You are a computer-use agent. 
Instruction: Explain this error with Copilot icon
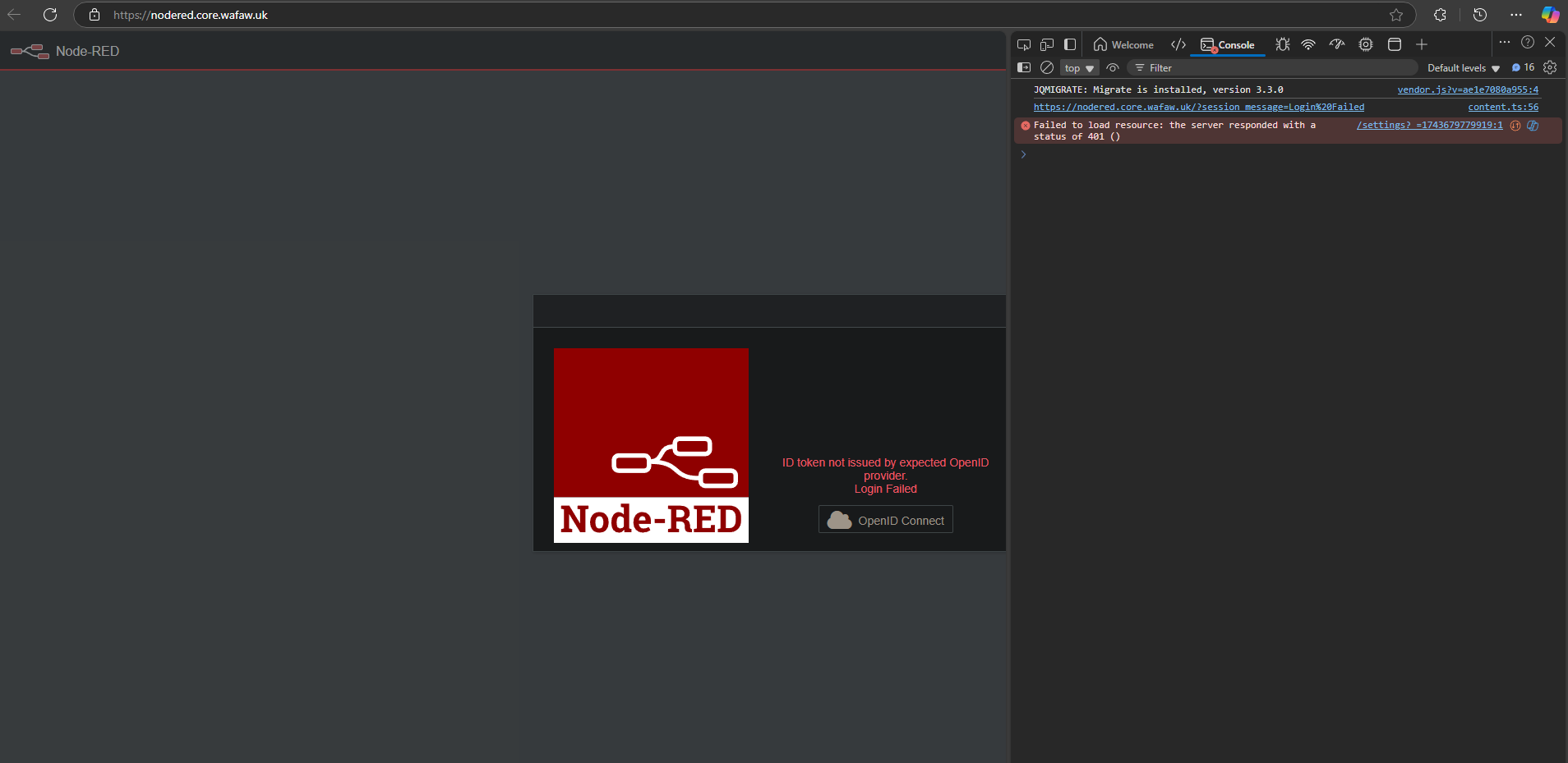(1533, 126)
